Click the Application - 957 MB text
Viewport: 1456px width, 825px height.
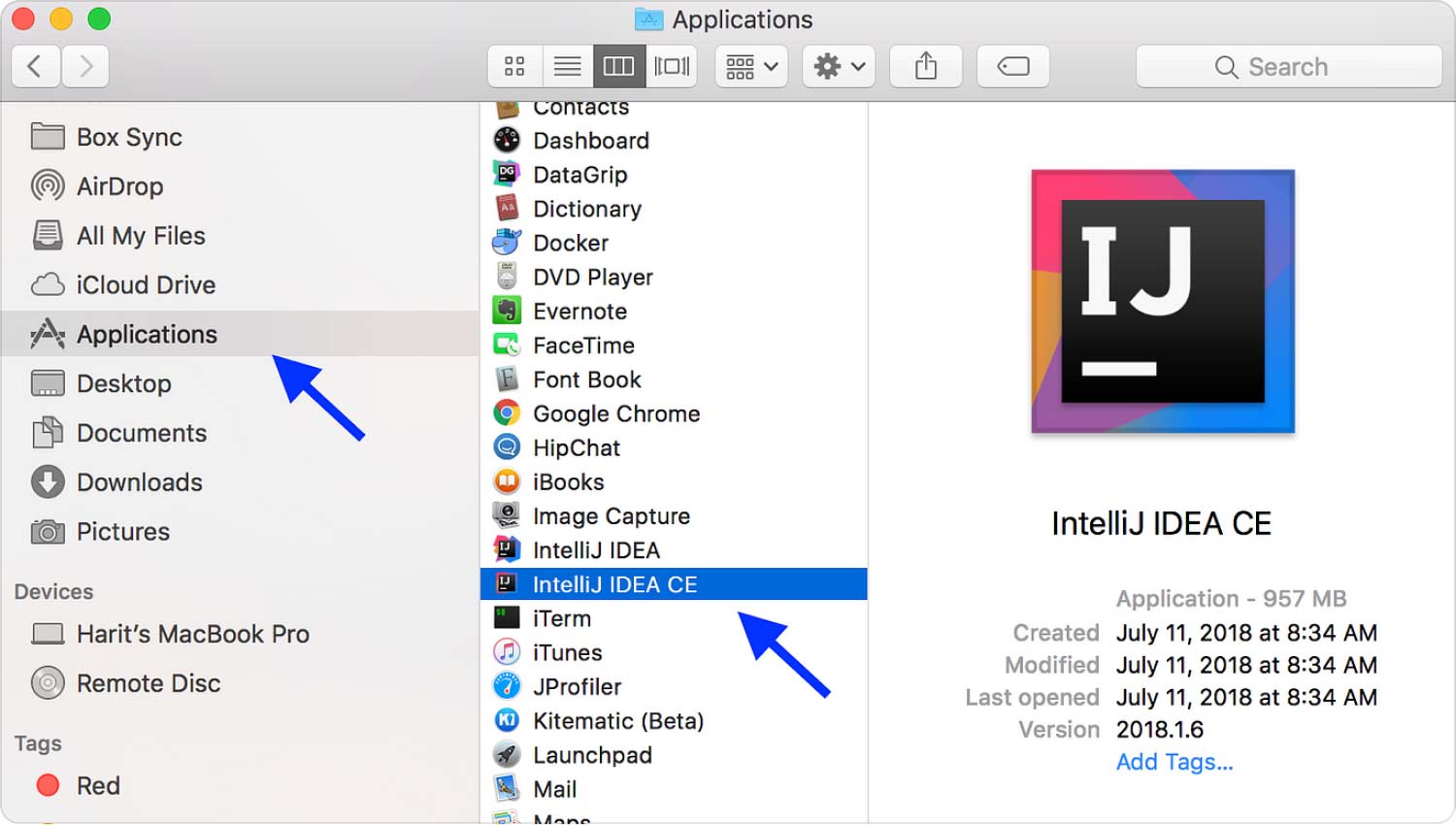1232,599
